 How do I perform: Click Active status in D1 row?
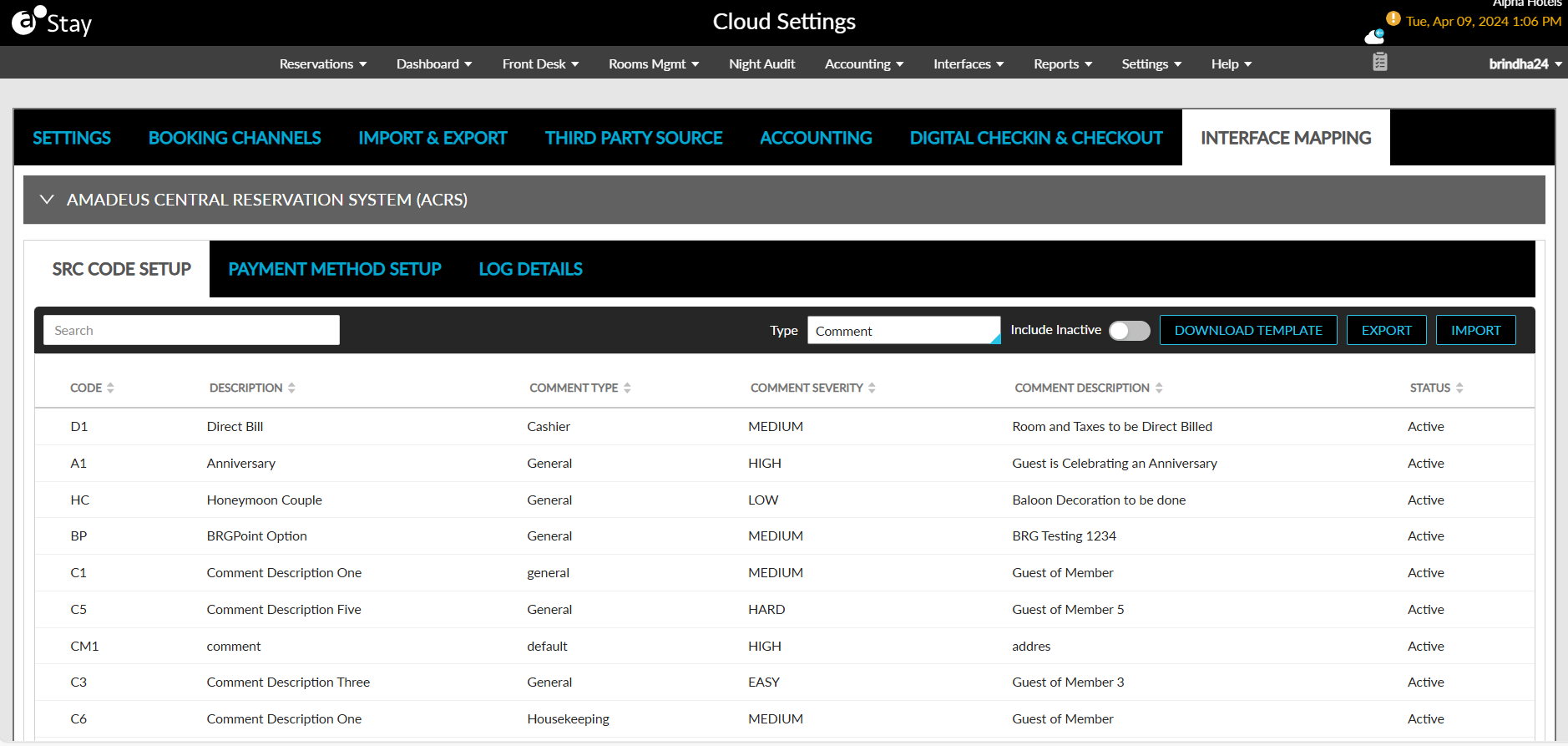coord(1425,426)
